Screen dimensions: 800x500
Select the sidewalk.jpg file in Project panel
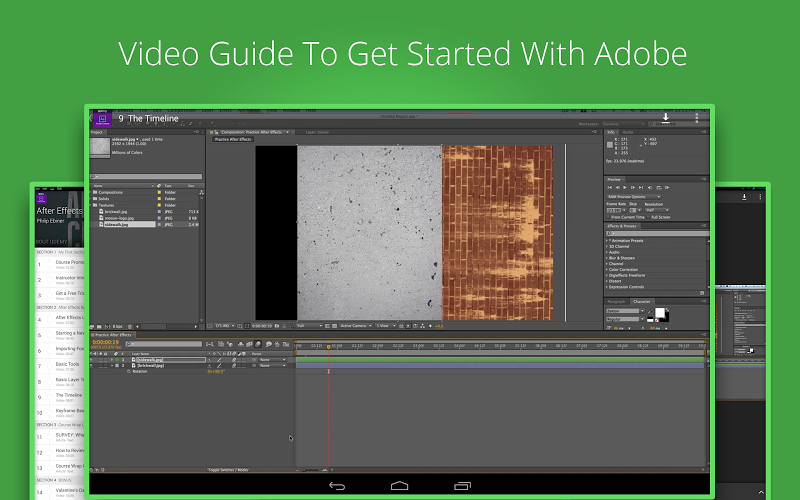tap(117, 225)
